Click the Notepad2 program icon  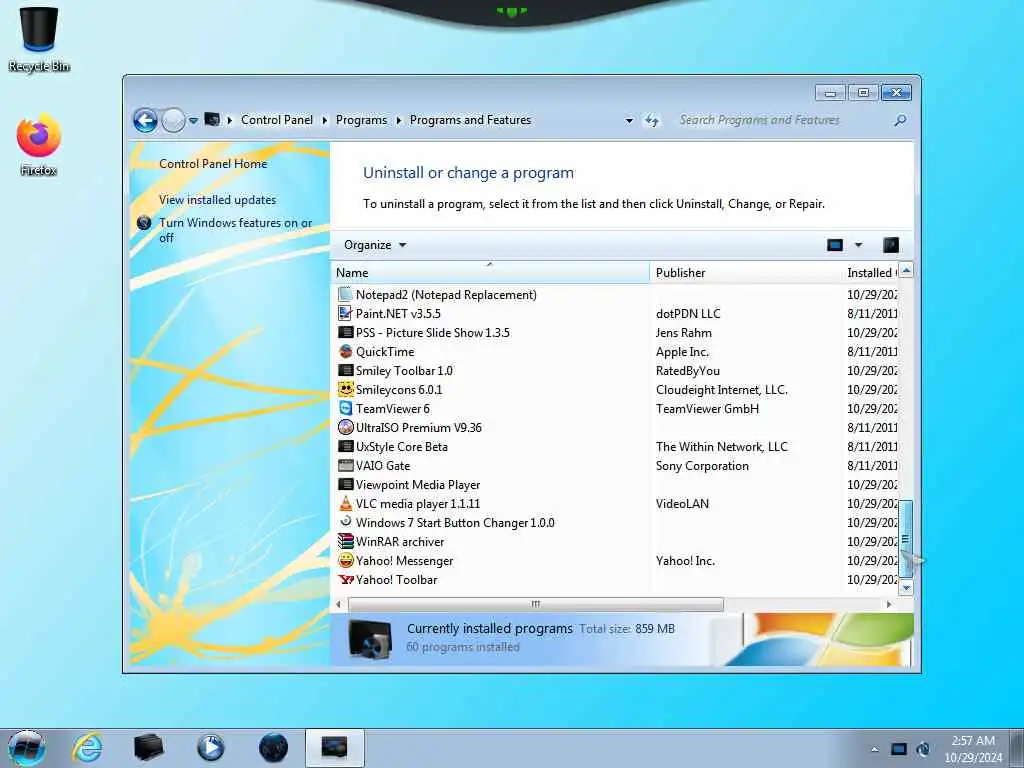tap(345, 295)
